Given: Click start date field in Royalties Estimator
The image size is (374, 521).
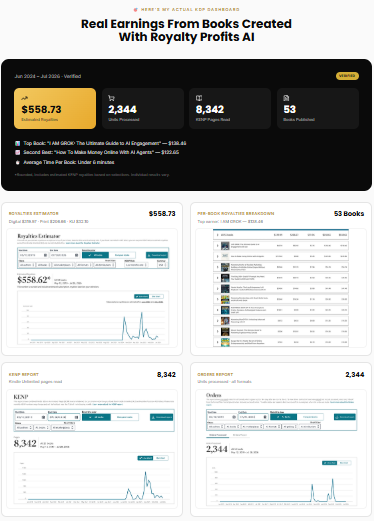Looking at the screenshot, I should tap(33, 255).
